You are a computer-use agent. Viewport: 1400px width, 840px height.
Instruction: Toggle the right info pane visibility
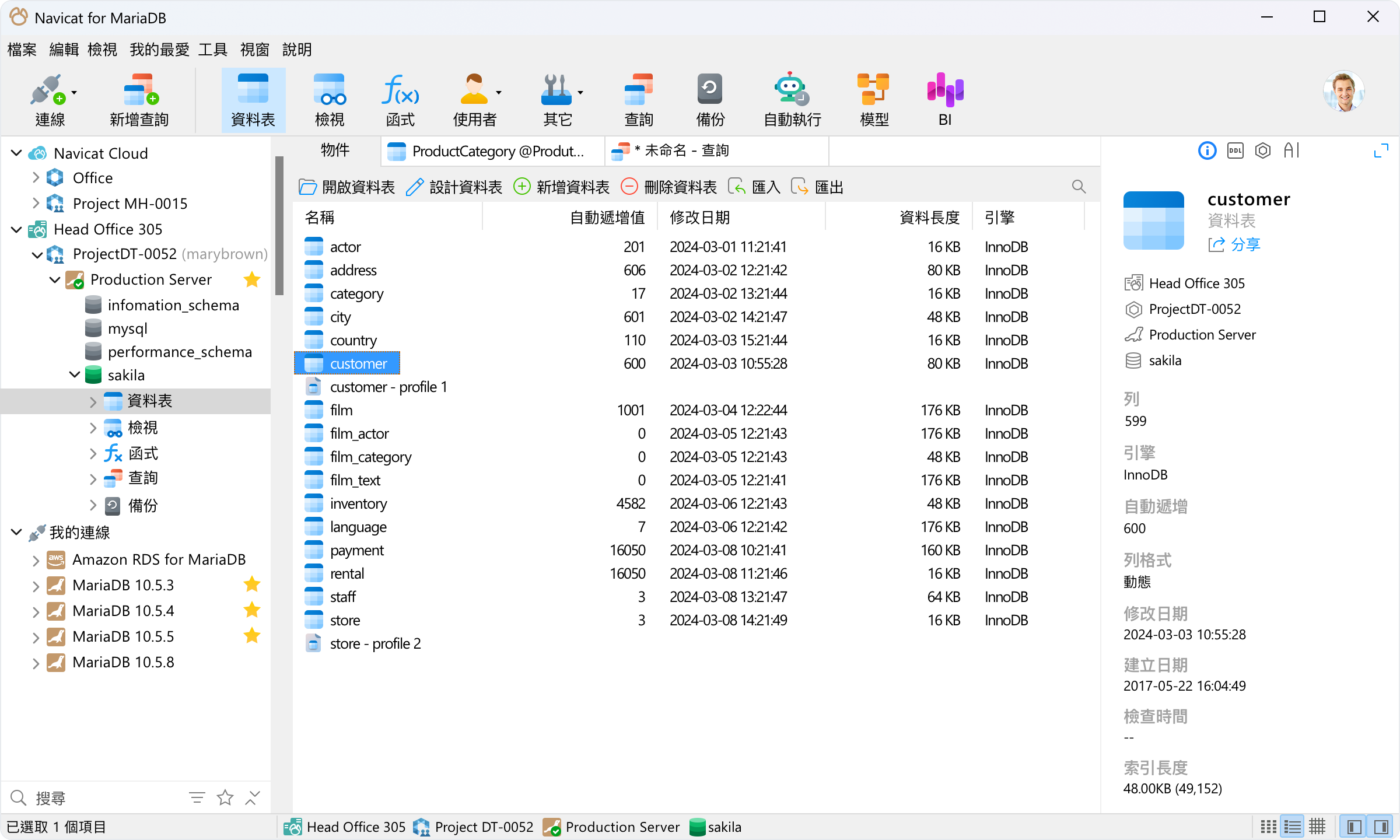[x=1381, y=827]
